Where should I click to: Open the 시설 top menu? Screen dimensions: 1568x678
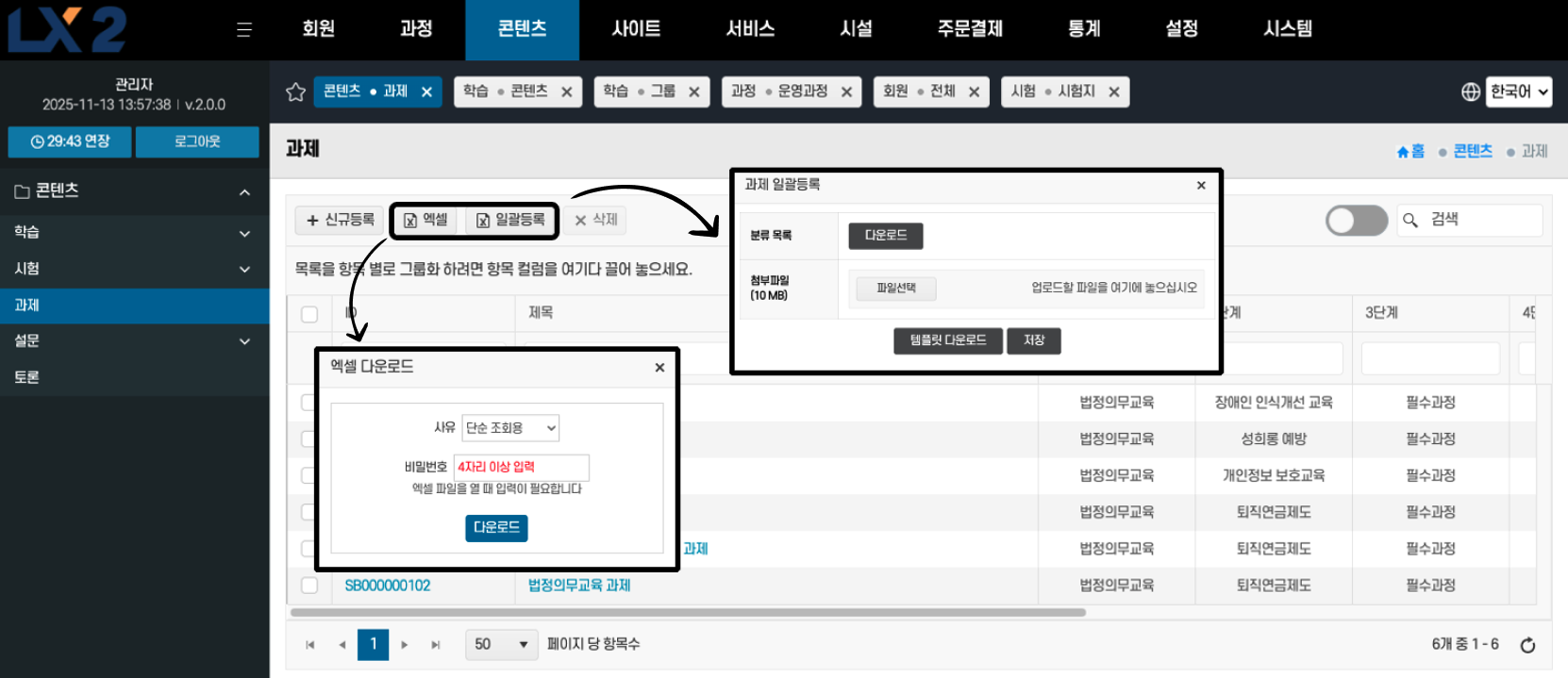click(857, 29)
